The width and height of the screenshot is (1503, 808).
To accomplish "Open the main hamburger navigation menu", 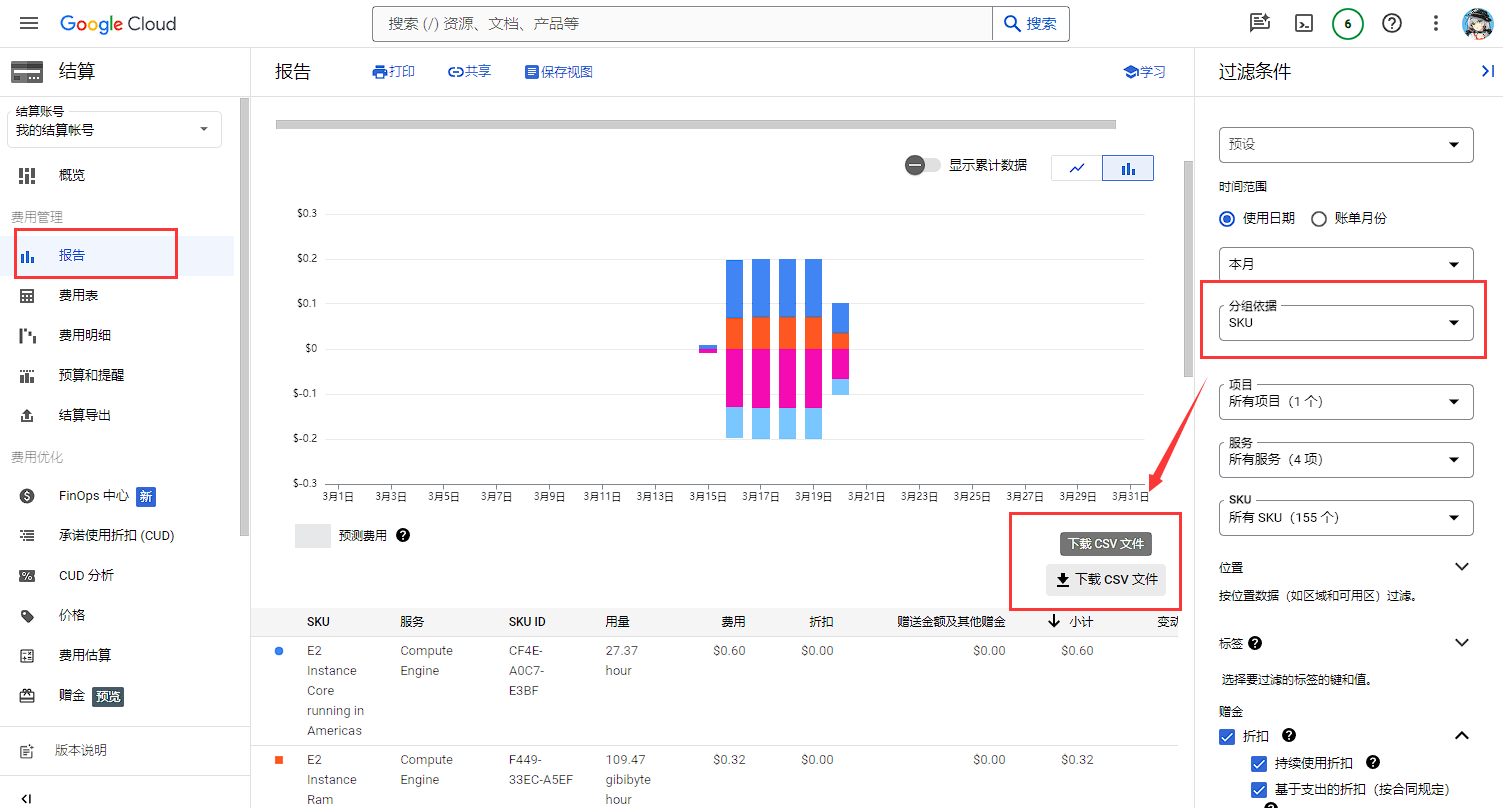I will [28, 23].
